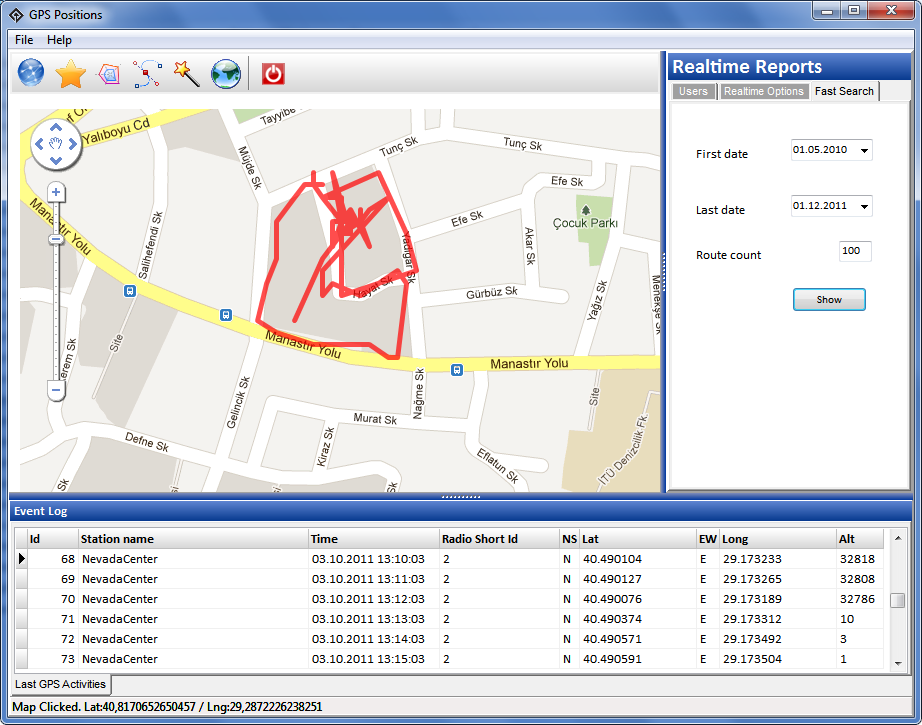The height and width of the screenshot is (725, 922).
Task: Pan the map left with the arrow
Action: [39, 143]
